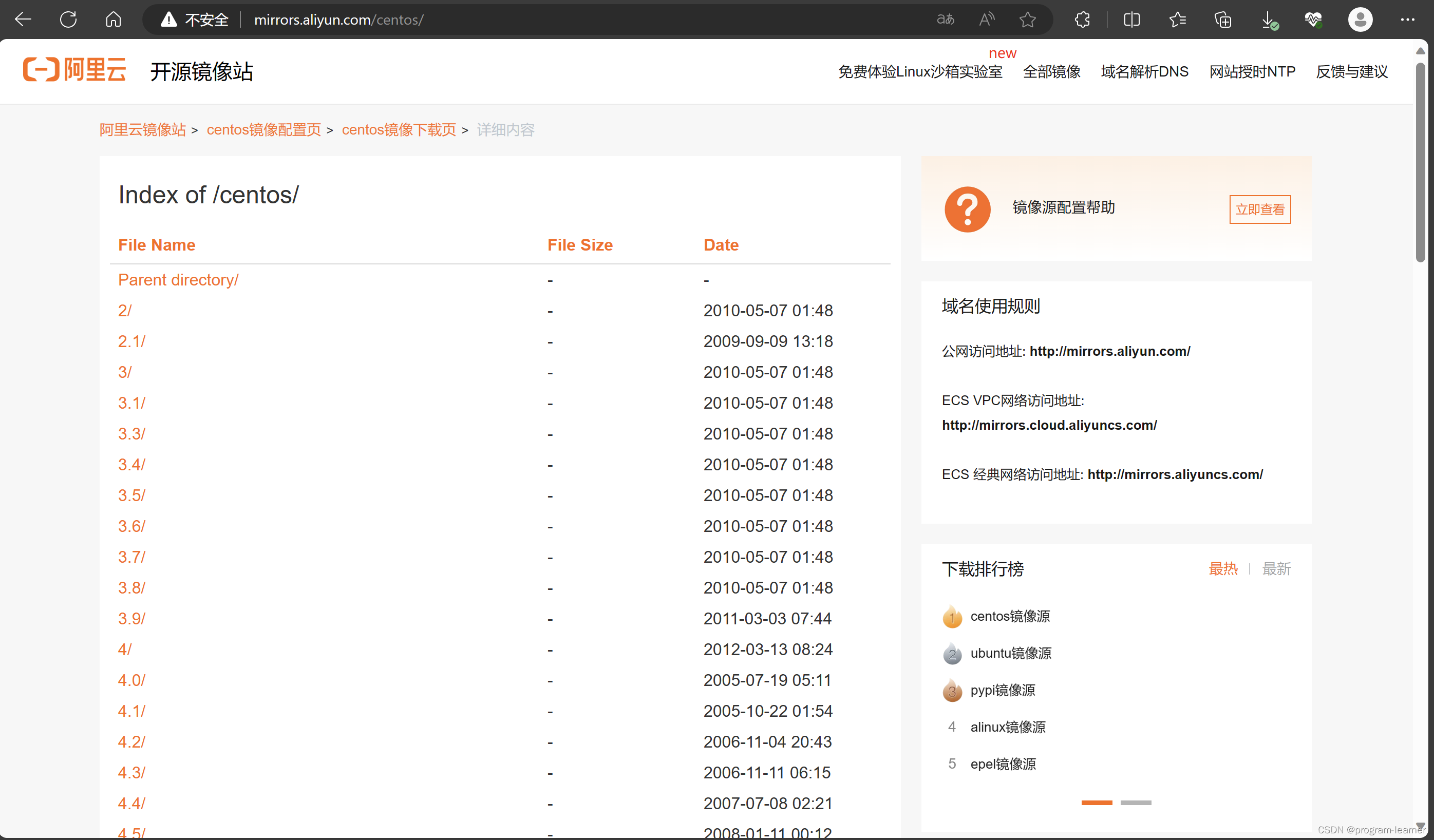Add this page to favorites star
This screenshot has height=840, width=1434.
coord(1028,20)
